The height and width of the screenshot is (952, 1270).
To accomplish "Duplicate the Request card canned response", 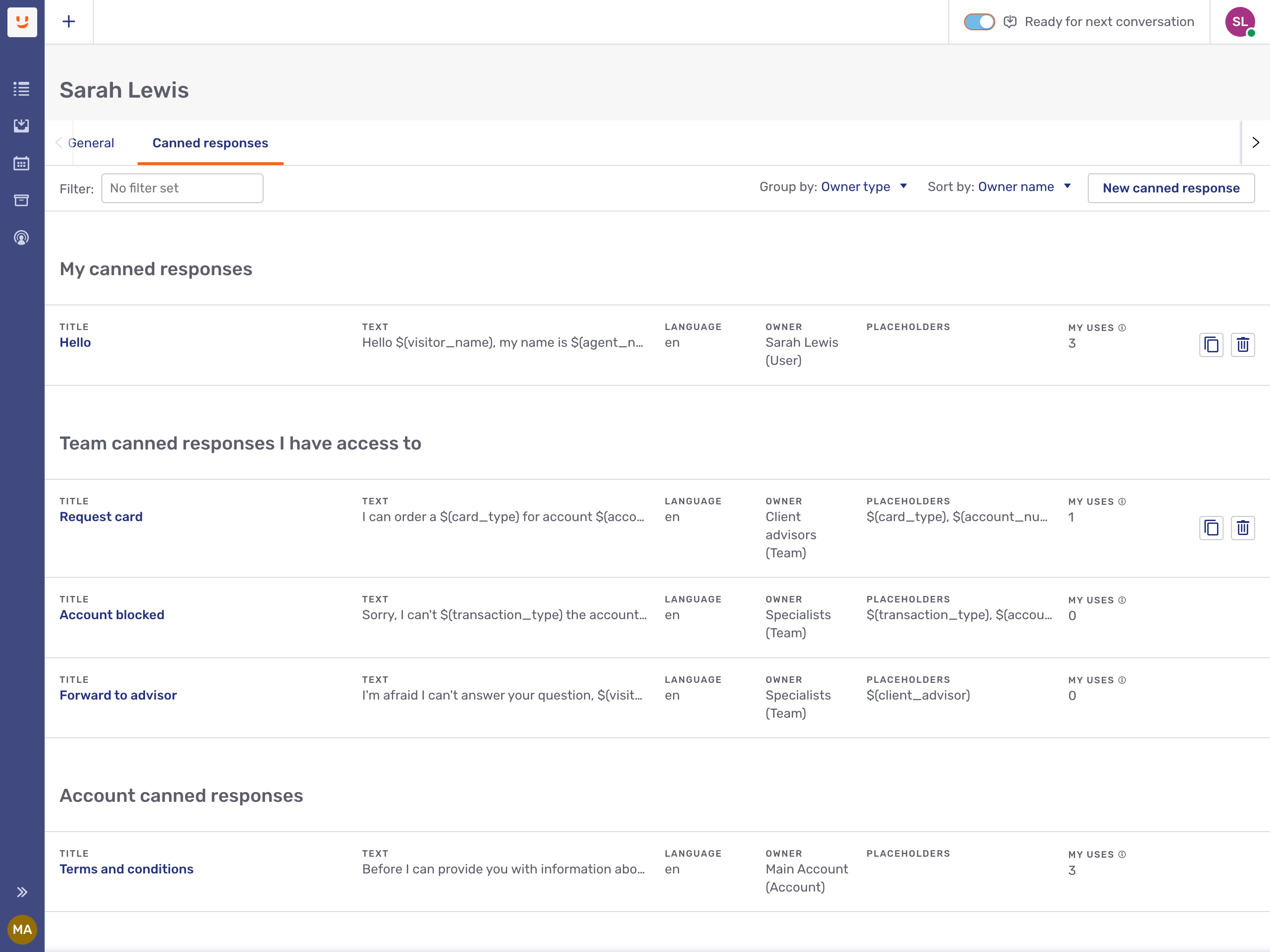I will tap(1211, 528).
